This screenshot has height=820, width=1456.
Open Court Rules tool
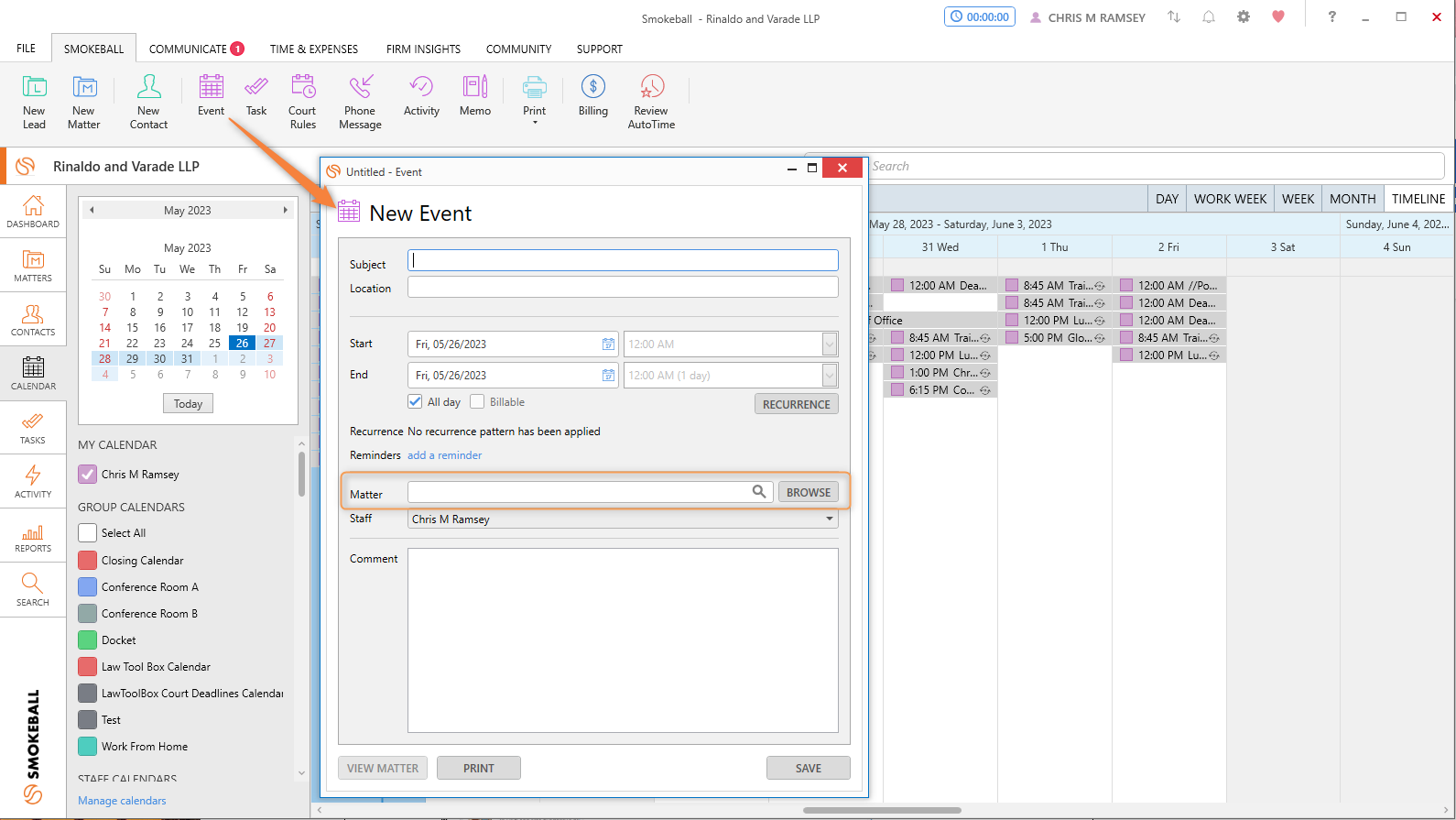302,102
